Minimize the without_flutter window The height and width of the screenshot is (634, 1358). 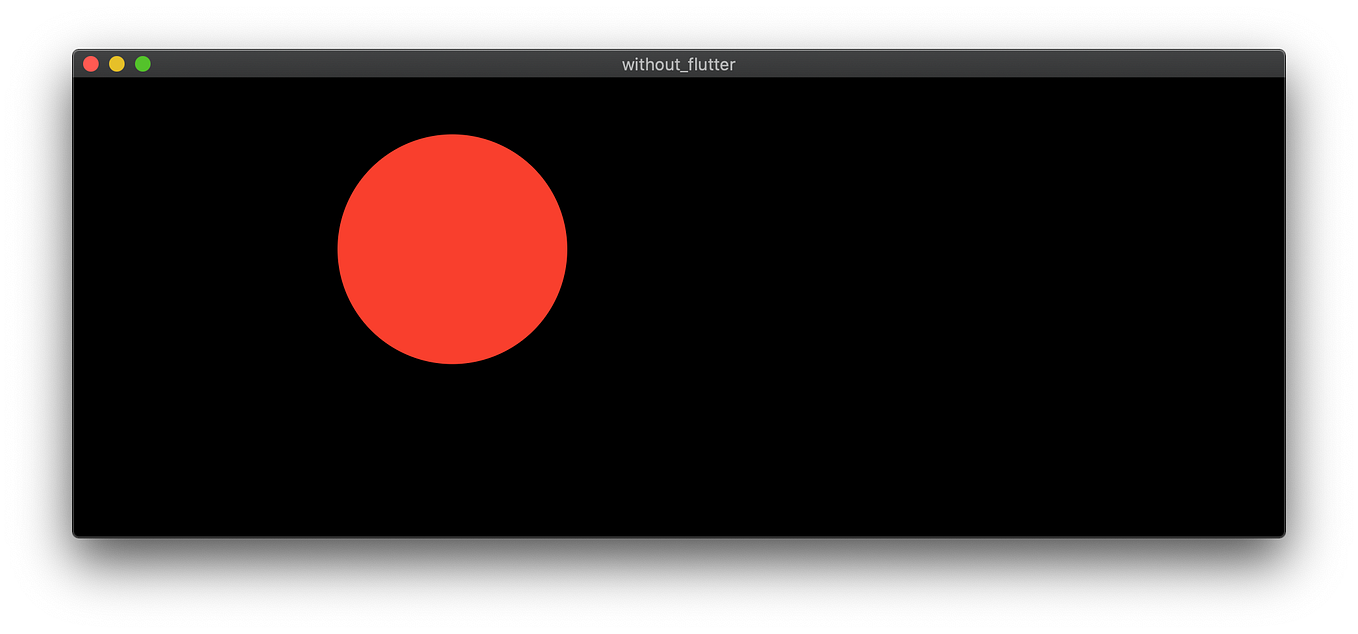tap(117, 63)
